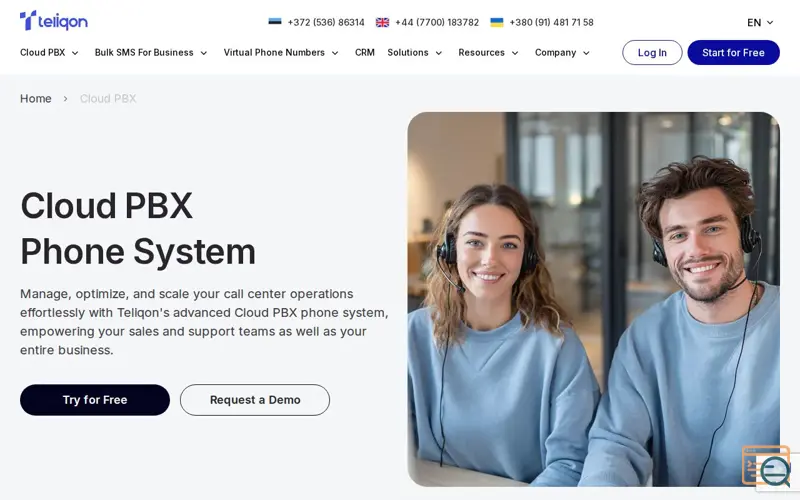Expand the Resources menu
Viewport: 800px width, 500px height.
coord(488,53)
